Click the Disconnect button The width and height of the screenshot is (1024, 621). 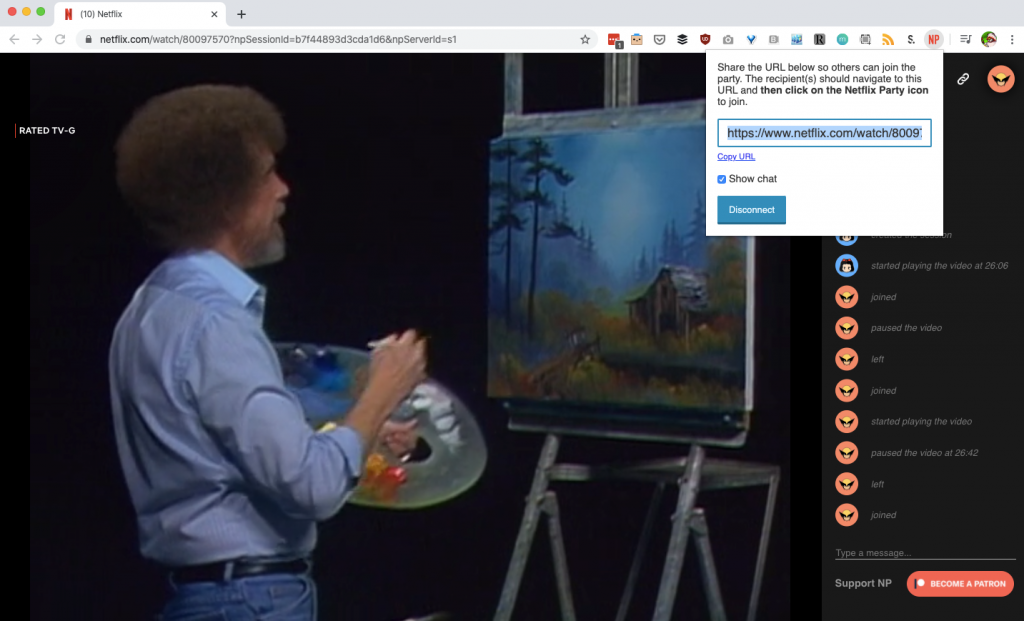click(752, 210)
